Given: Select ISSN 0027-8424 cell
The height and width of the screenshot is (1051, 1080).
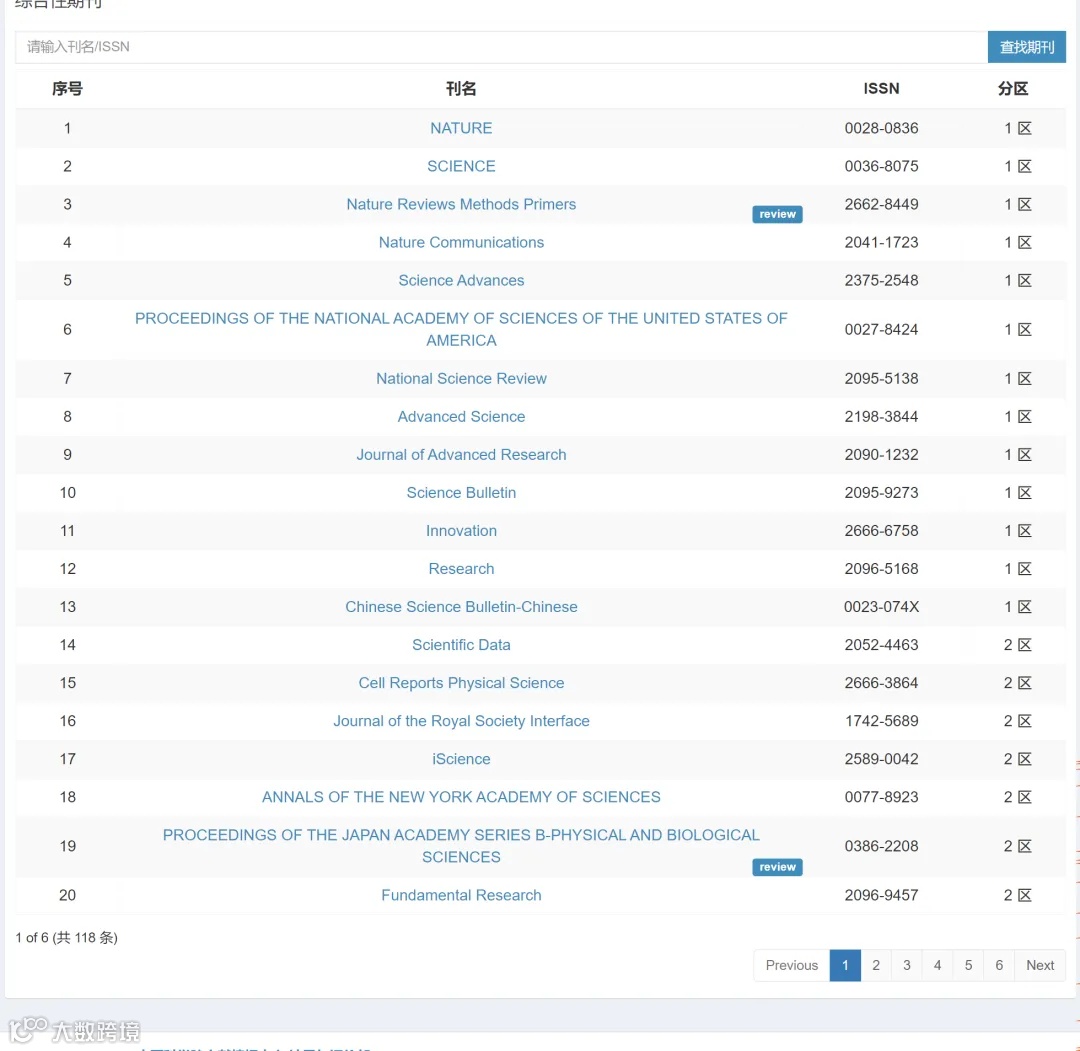Looking at the screenshot, I should click(x=881, y=329).
